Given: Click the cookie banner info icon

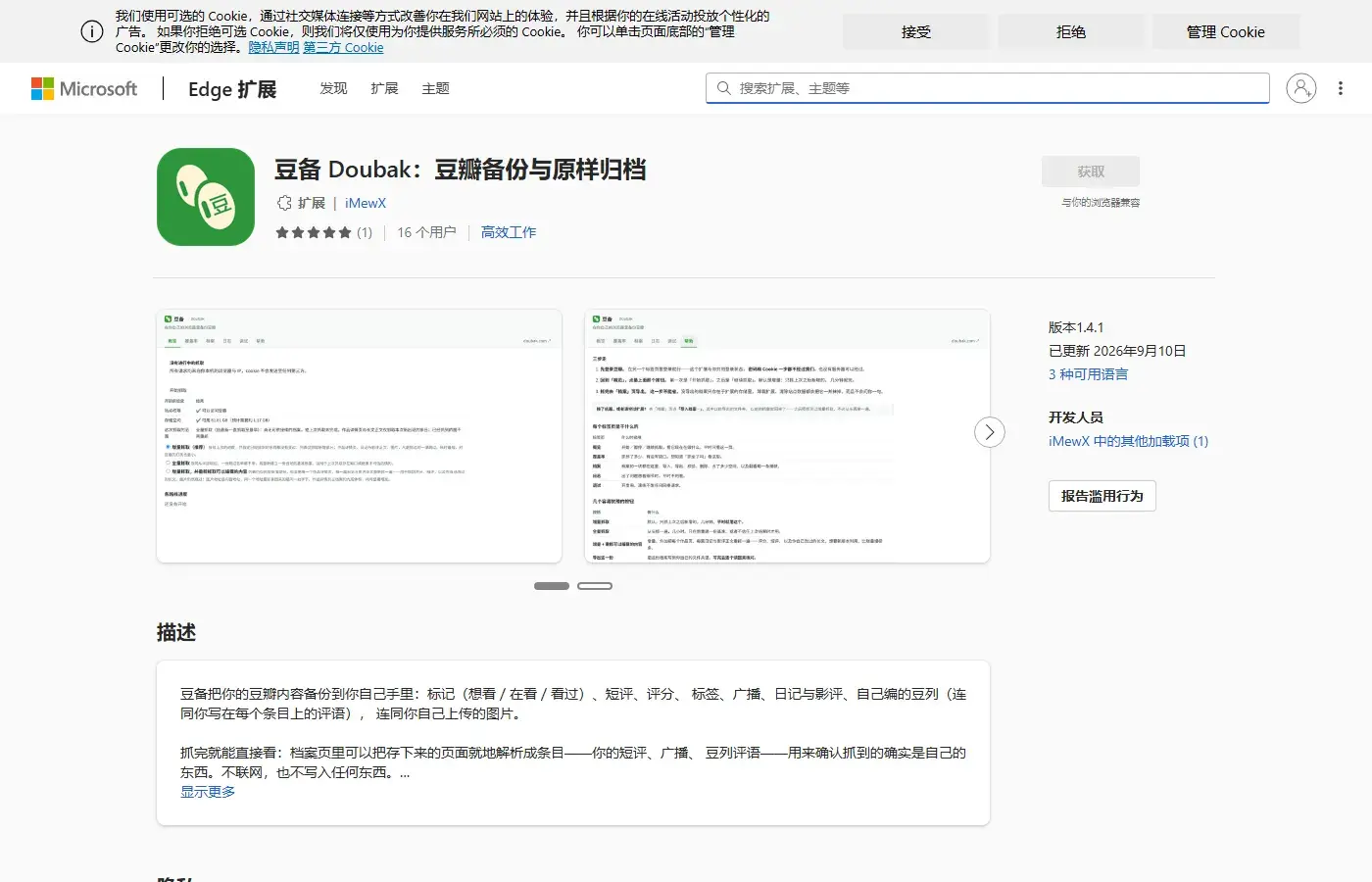Looking at the screenshot, I should click(x=92, y=31).
